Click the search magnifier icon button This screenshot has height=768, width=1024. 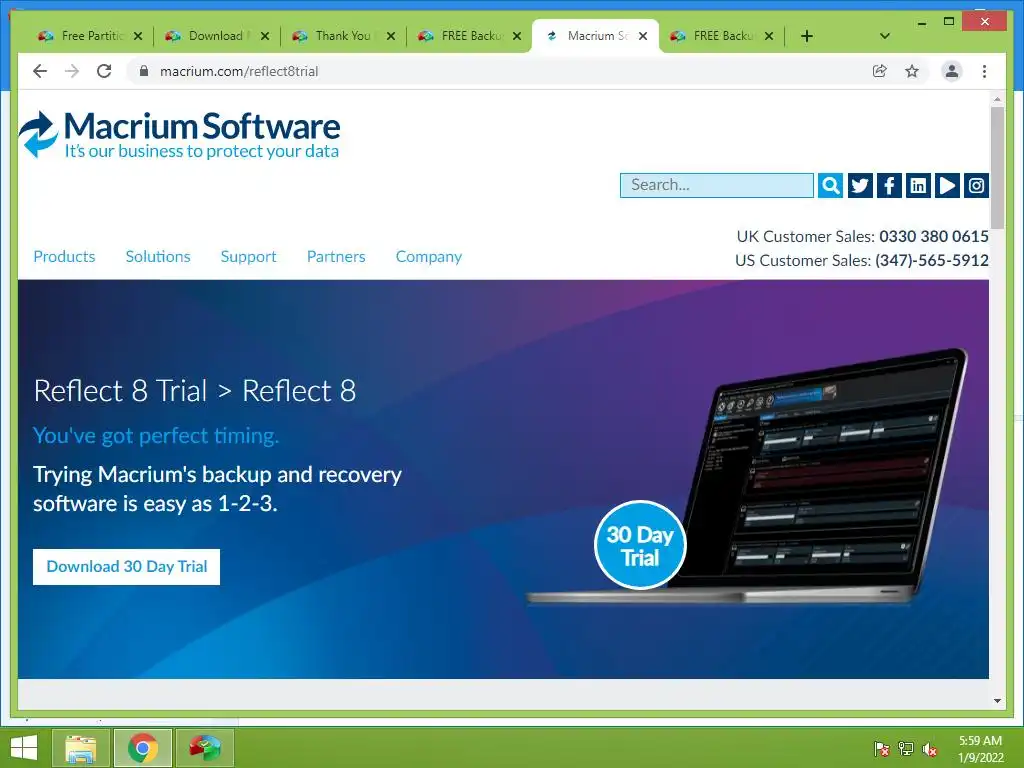tap(830, 185)
